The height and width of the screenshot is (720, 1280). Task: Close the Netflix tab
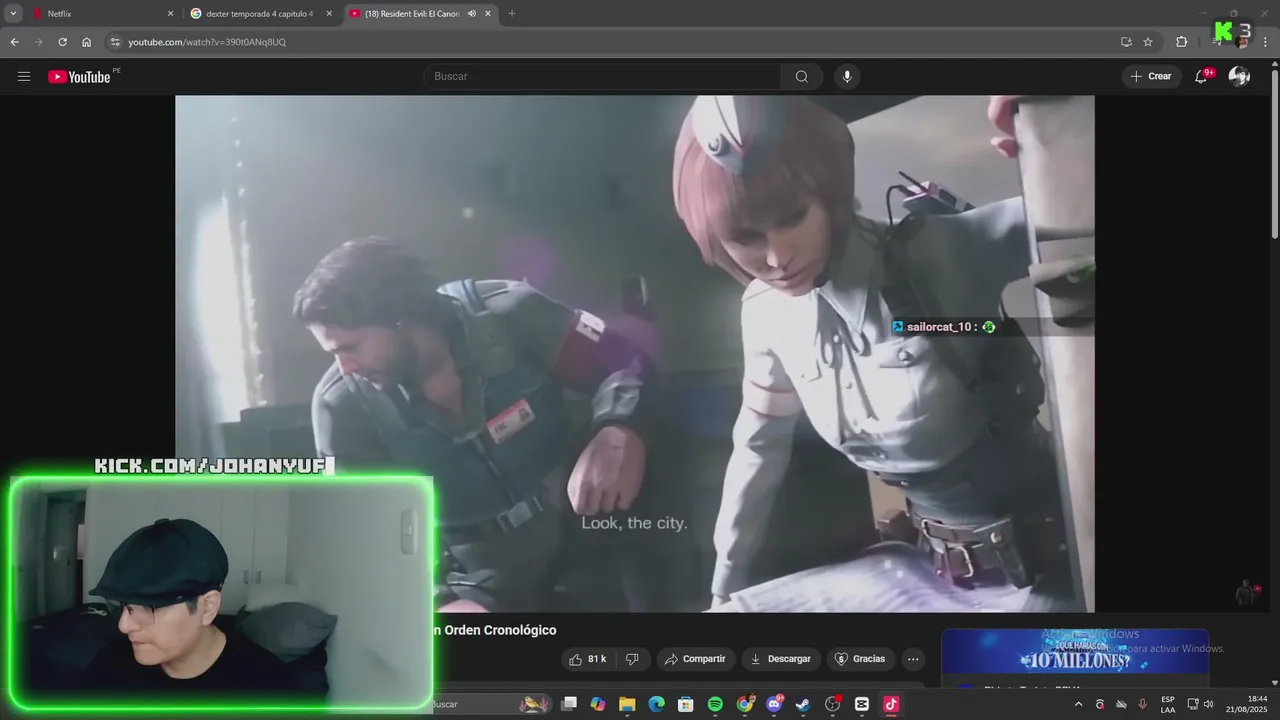170,14
